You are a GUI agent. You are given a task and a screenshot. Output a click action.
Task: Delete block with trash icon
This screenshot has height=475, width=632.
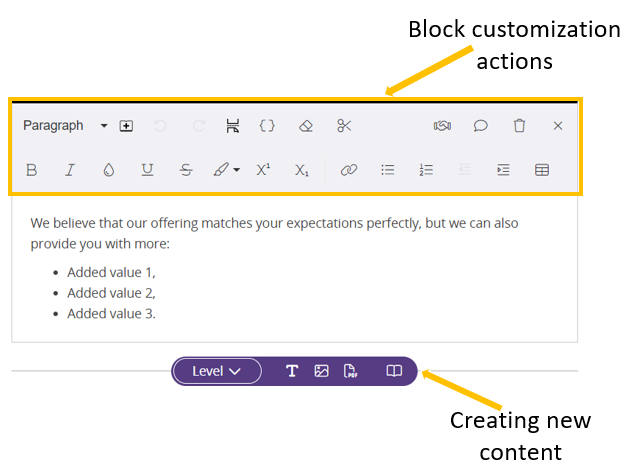[519, 126]
